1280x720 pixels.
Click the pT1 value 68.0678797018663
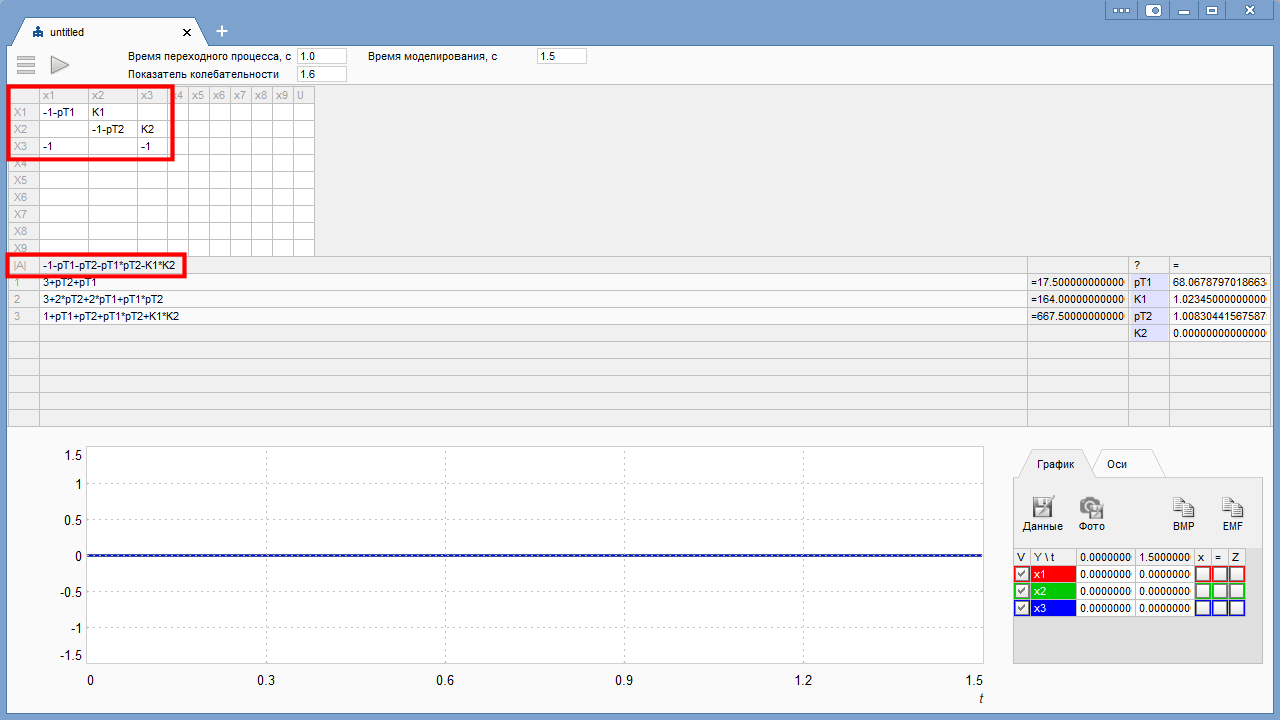[1220, 282]
